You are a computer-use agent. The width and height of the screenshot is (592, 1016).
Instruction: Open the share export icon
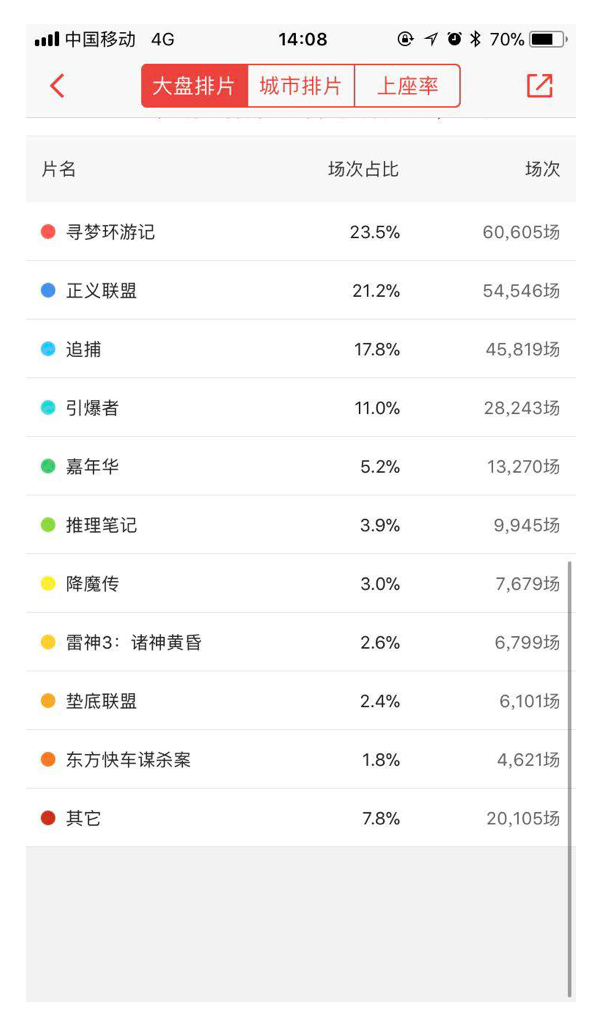[x=540, y=86]
